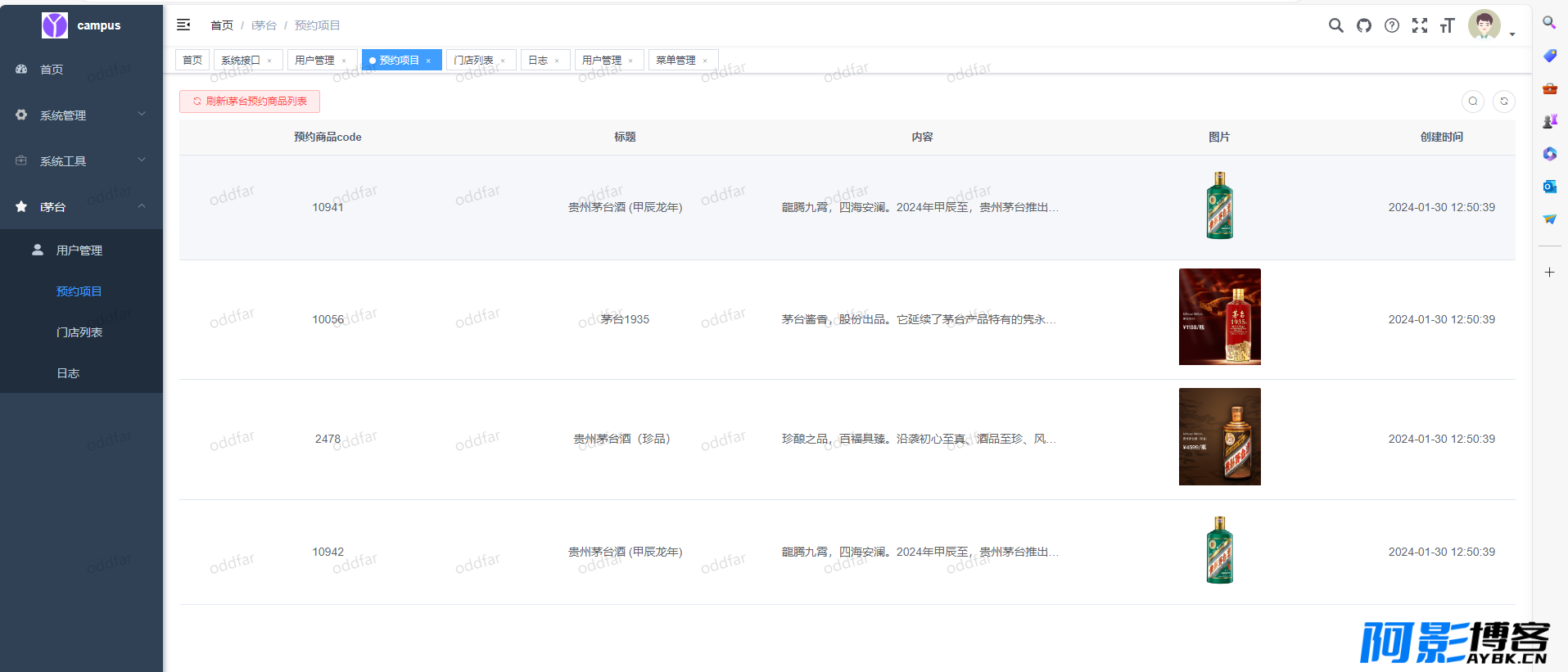Expand the 系统工具 menu chevron
The image size is (1568, 672).
pyautogui.click(x=142, y=160)
